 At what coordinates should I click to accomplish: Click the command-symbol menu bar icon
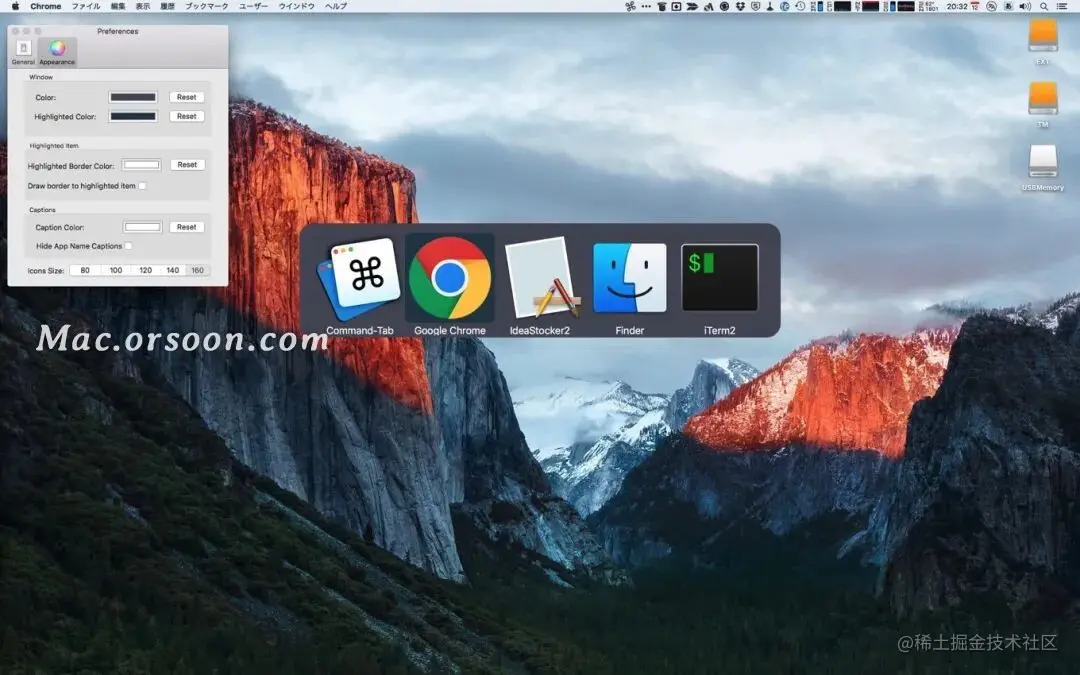[x=630, y=6]
